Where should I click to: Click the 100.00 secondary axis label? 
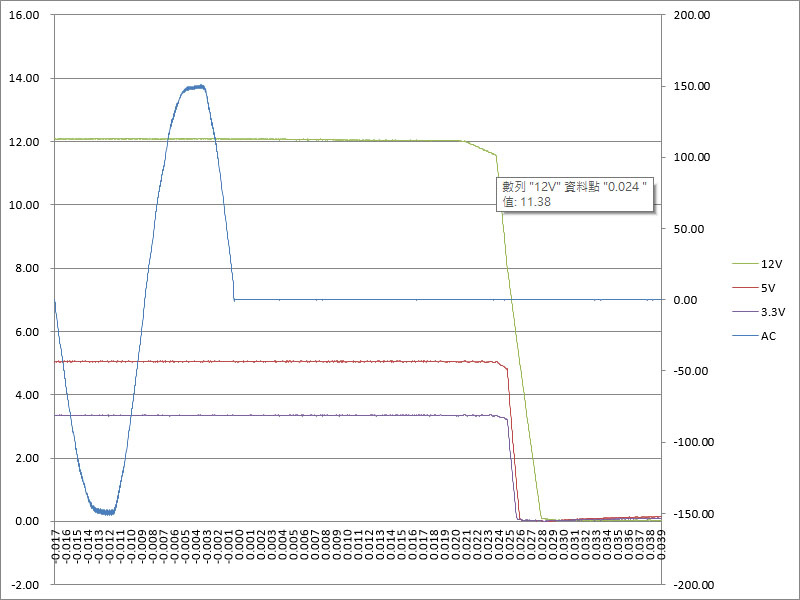pyautogui.click(x=692, y=157)
